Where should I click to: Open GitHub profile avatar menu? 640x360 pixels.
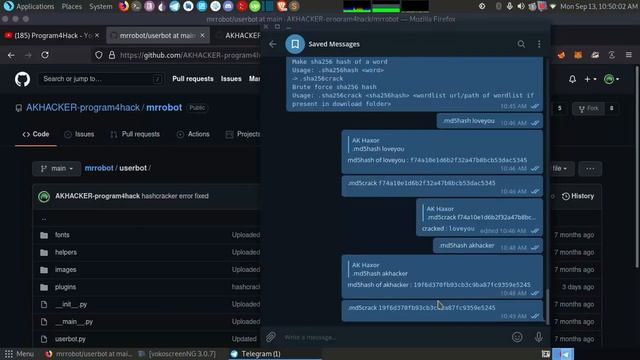[611, 79]
